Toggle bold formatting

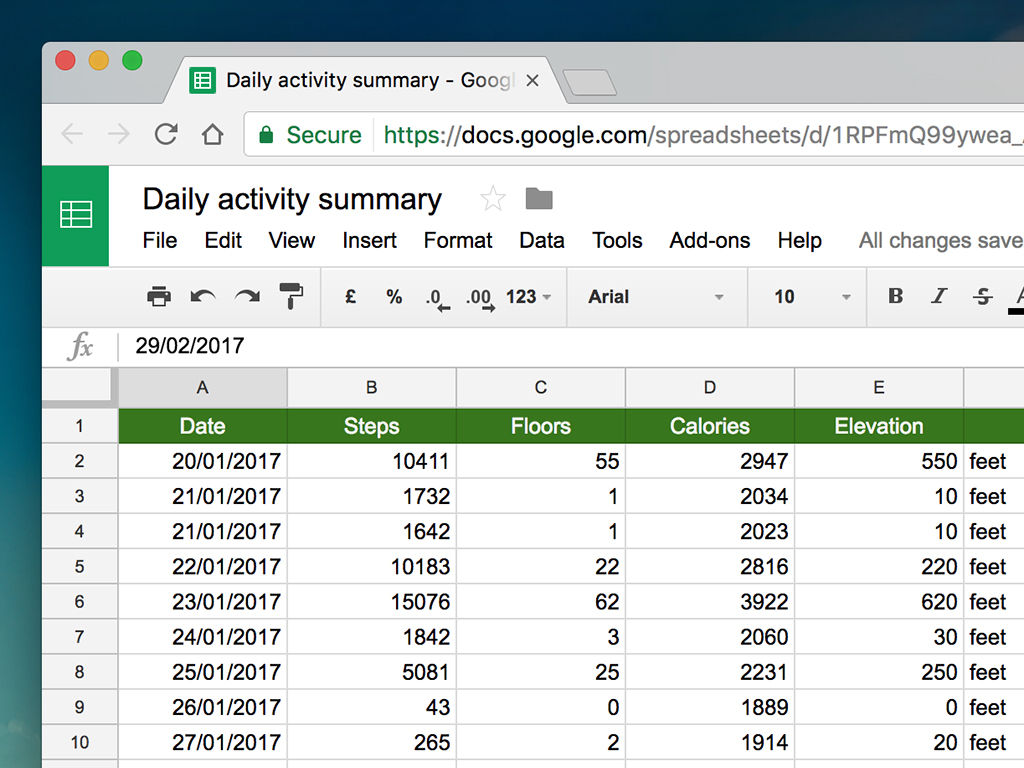pyautogui.click(x=895, y=296)
